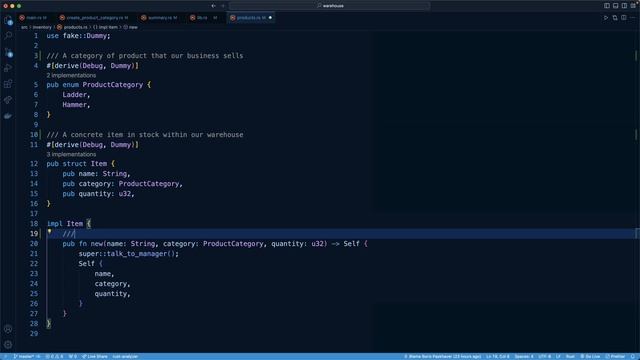Switch to the summary.rs tab
The height and width of the screenshot is (360, 640).
pyautogui.click(x=161, y=18)
